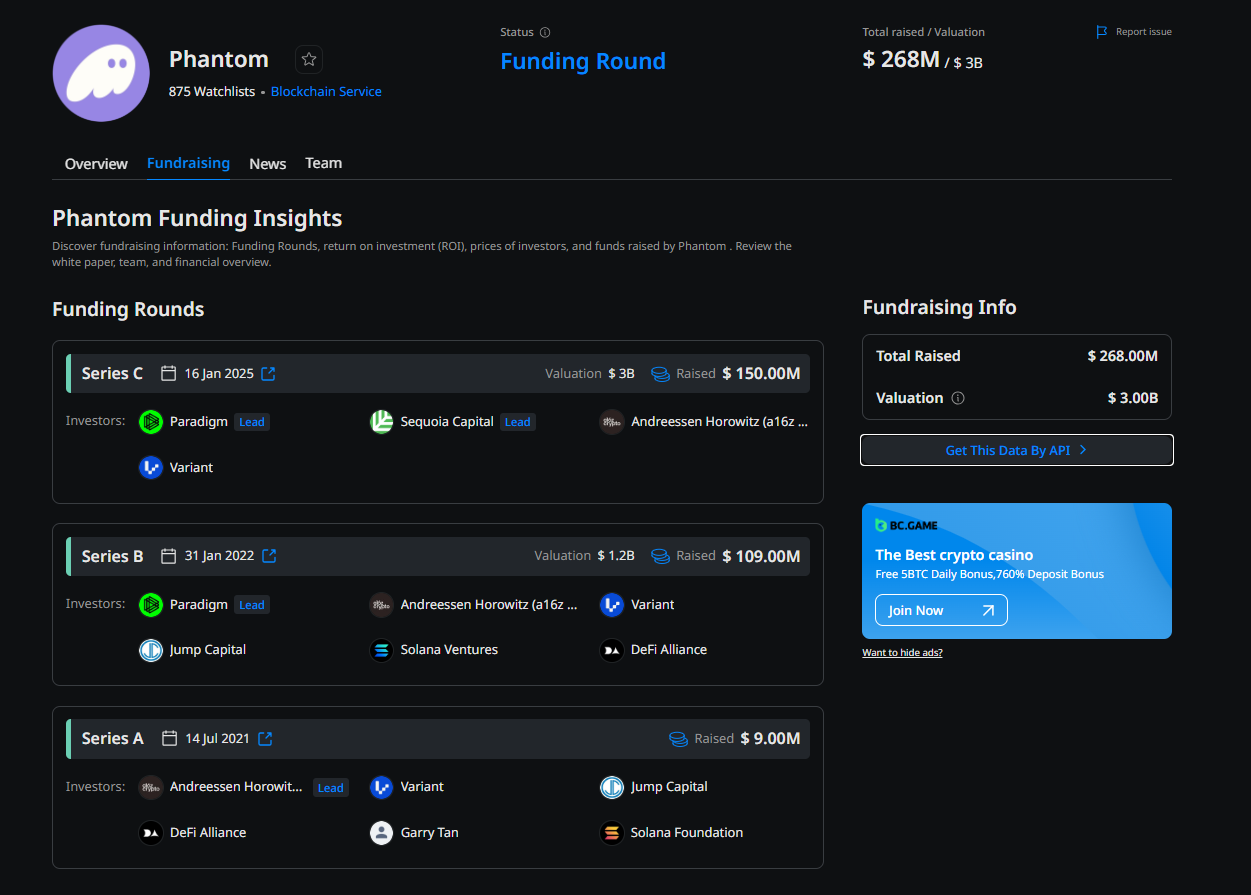This screenshot has height=895, width=1251.
Task: Click the Paradigm investor logo in Series C
Action: (150, 421)
